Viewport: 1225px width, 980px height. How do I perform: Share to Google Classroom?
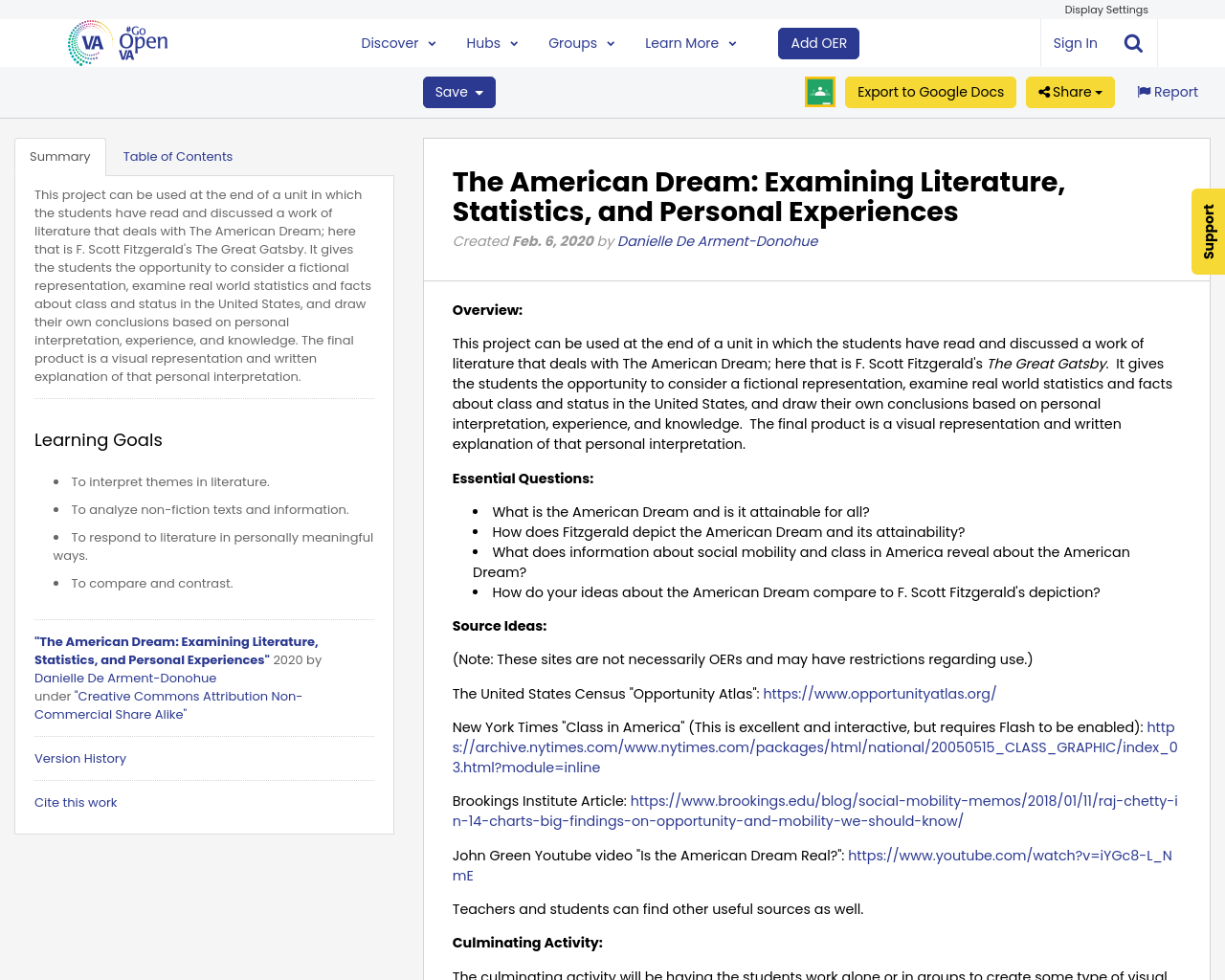tap(819, 92)
